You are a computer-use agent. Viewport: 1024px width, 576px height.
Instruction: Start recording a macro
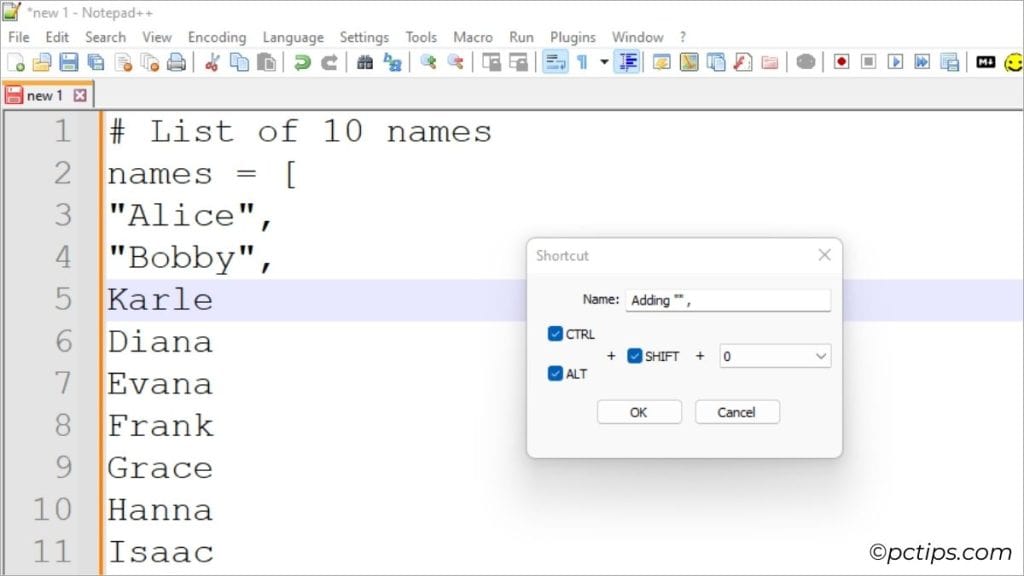[x=841, y=61]
